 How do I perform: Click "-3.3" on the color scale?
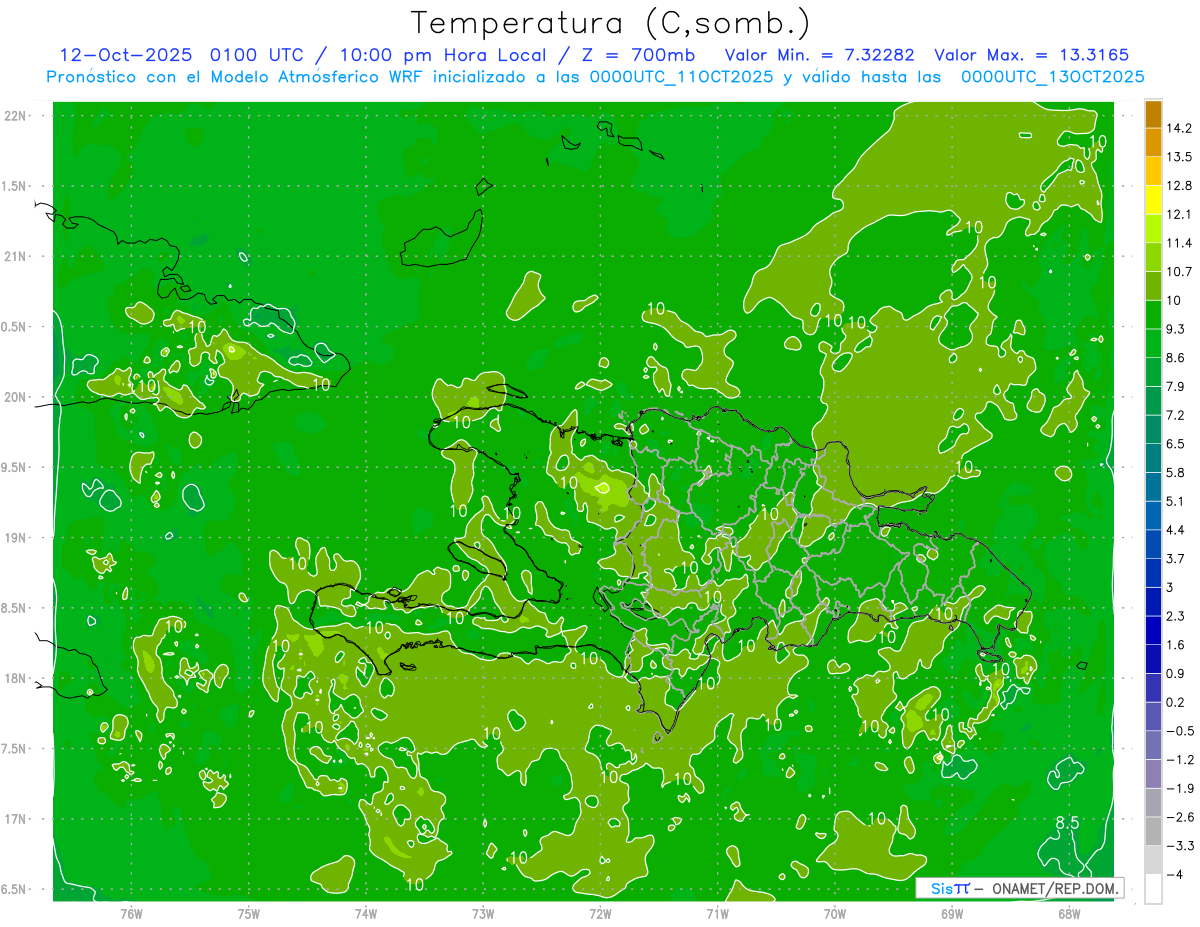coord(1179,846)
